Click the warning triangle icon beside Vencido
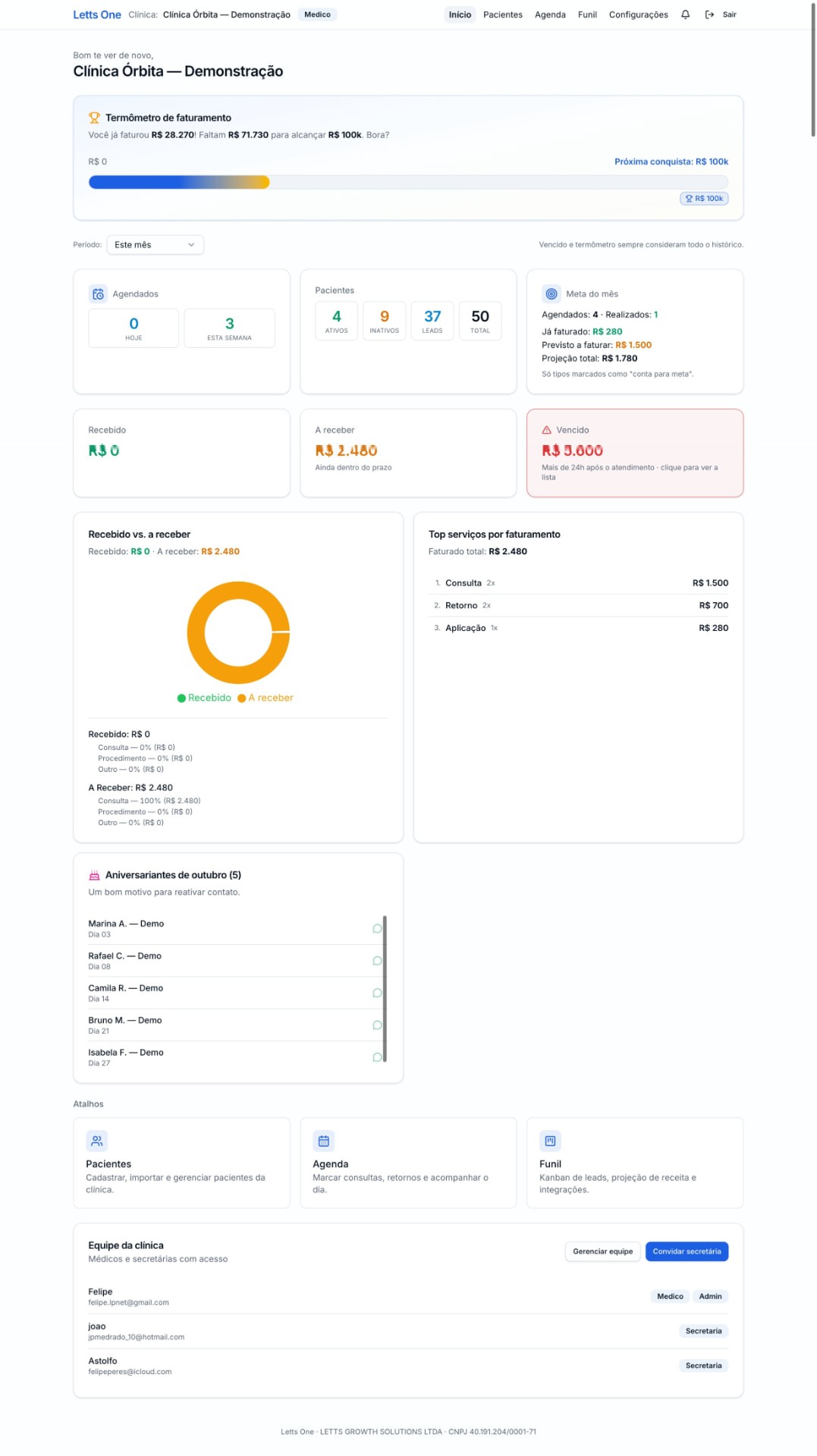 (546, 430)
